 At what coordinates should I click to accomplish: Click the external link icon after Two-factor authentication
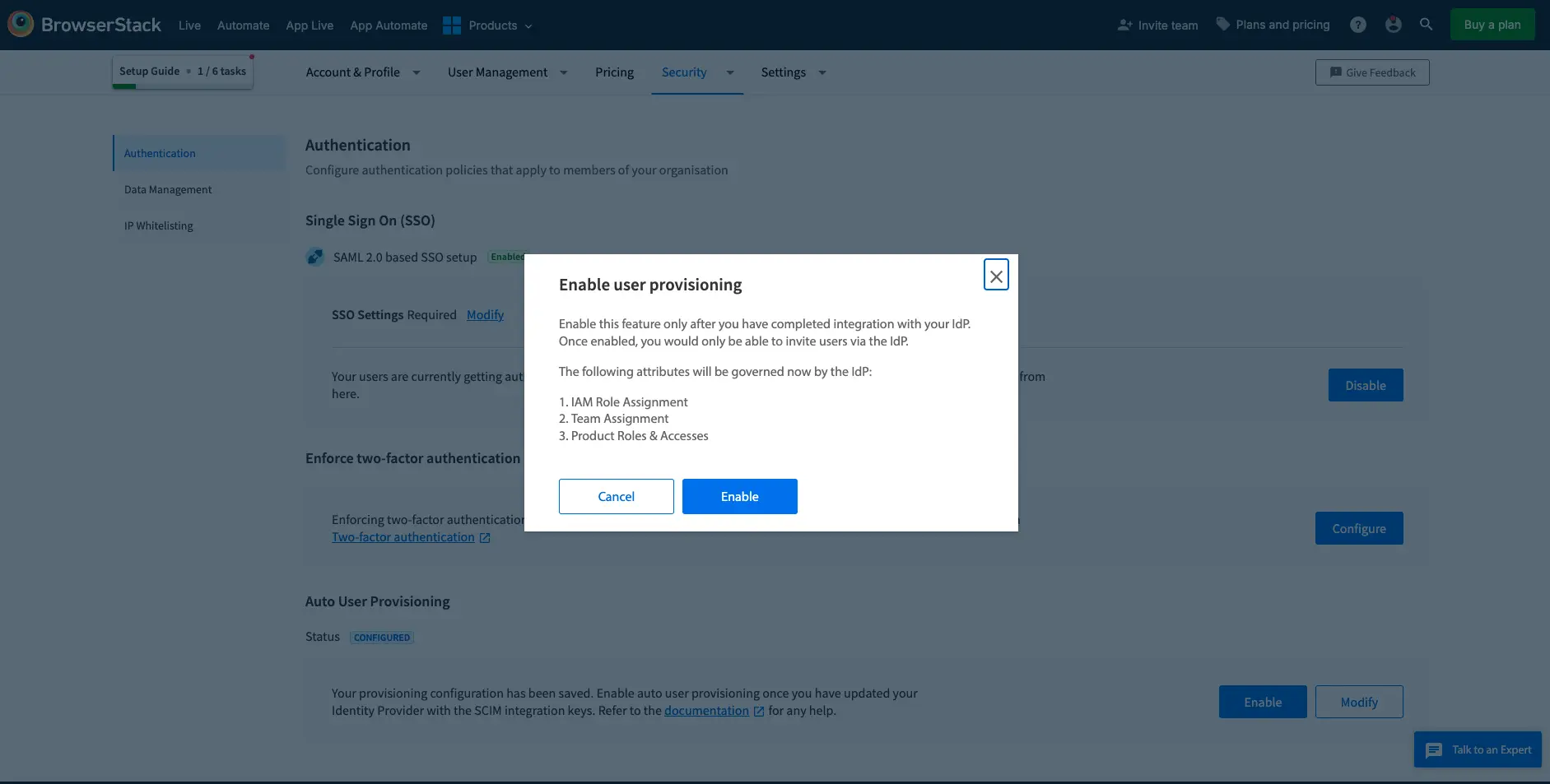pos(485,538)
